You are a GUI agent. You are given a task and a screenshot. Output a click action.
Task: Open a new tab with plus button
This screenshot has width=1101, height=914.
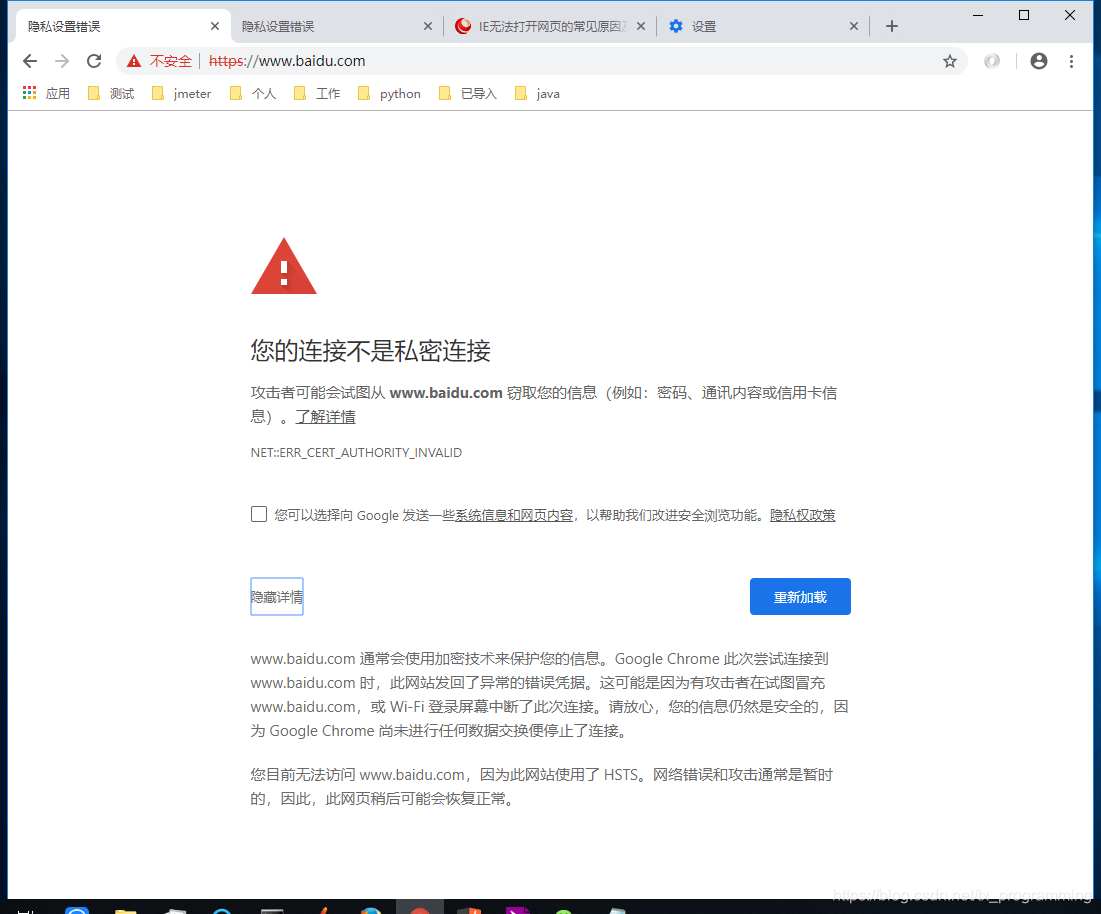(x=892, y=26)
